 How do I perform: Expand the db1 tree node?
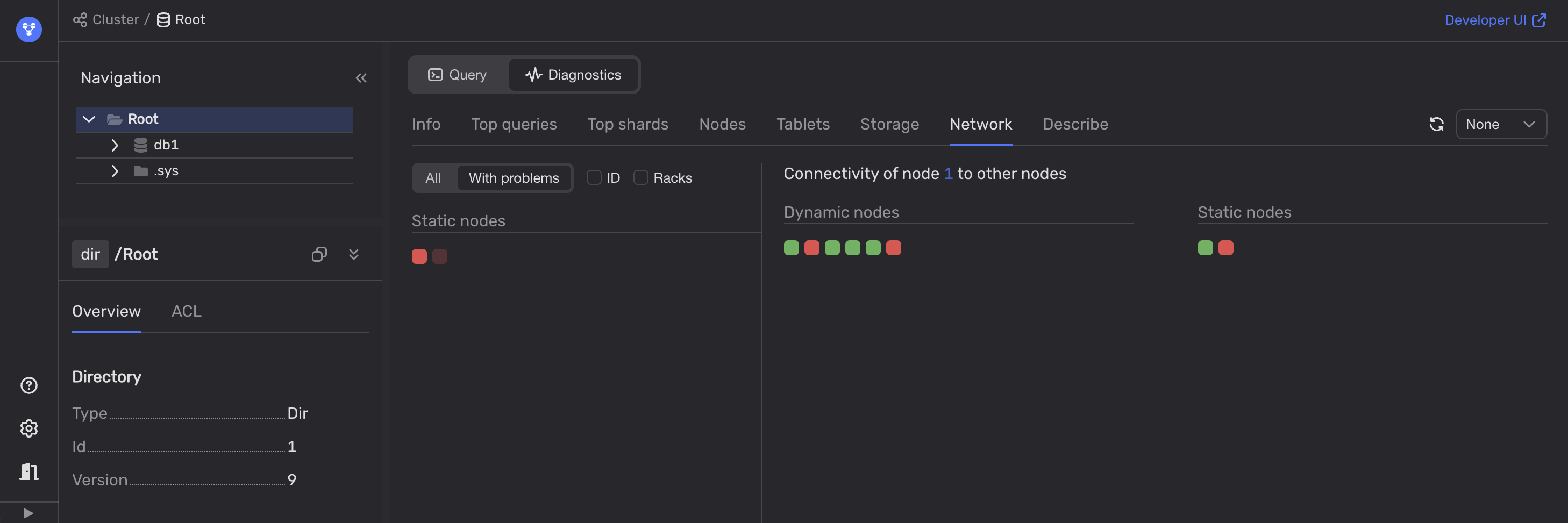115,145
